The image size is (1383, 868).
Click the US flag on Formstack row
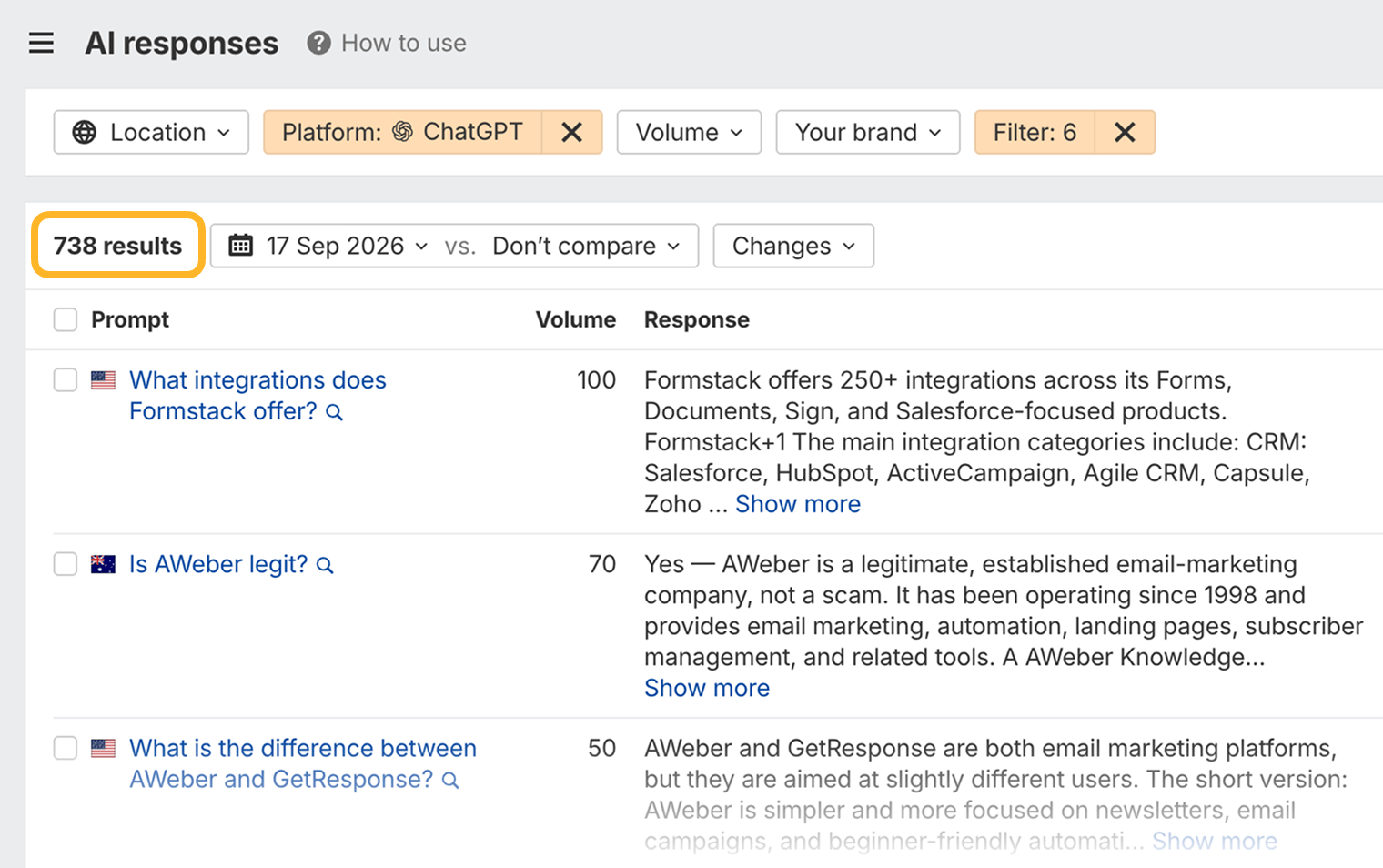click(x=104, y=380)
